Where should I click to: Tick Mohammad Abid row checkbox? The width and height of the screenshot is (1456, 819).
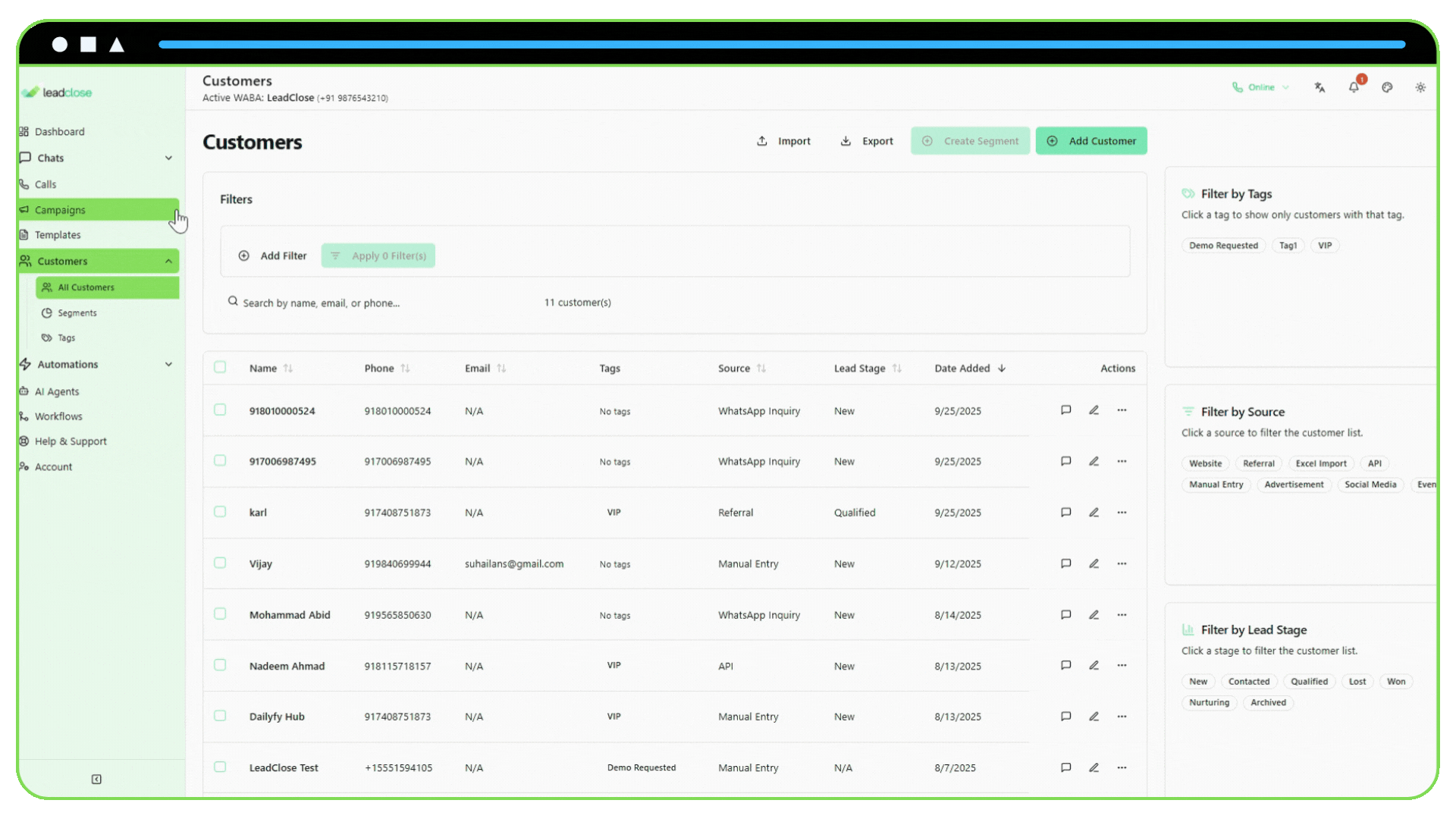click(x=220, y=613)
